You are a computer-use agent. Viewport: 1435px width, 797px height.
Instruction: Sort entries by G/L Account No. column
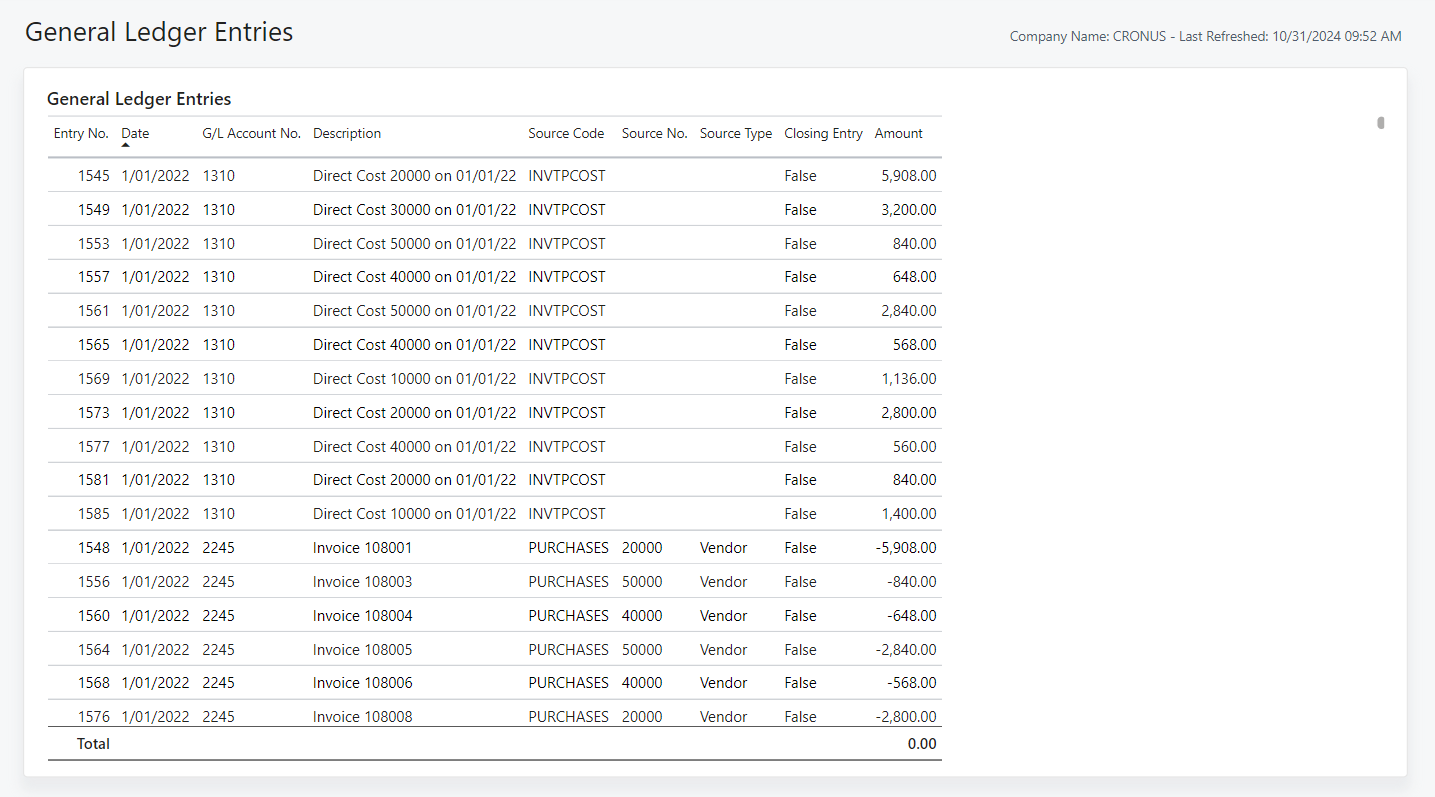251,133
